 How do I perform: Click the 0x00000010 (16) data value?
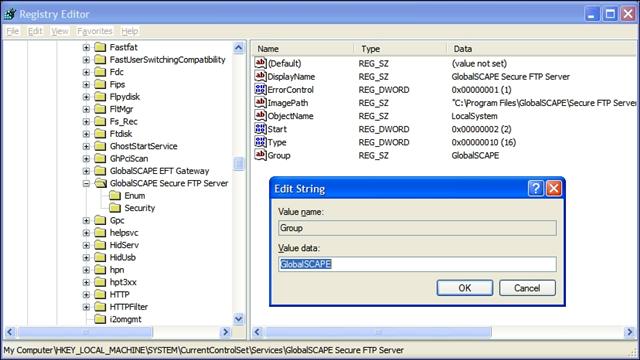[x=484, y=142]
